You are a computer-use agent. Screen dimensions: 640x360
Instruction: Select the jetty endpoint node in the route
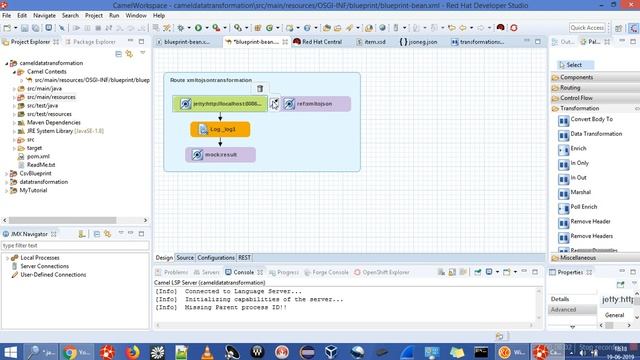click(x=220, y=104)
